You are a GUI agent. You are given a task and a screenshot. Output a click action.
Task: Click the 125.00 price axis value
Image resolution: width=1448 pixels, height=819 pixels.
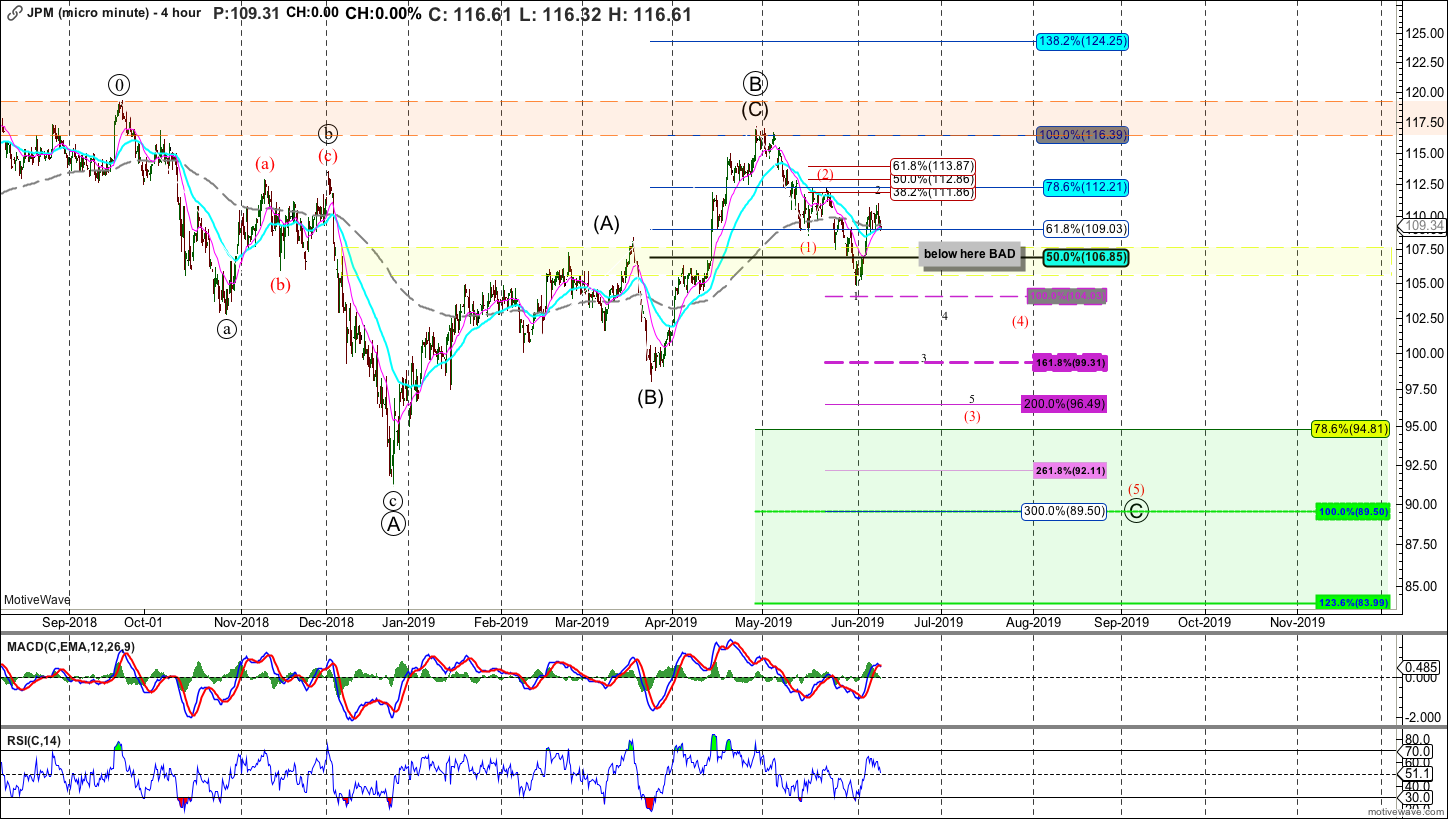[x=1424, y=33]
